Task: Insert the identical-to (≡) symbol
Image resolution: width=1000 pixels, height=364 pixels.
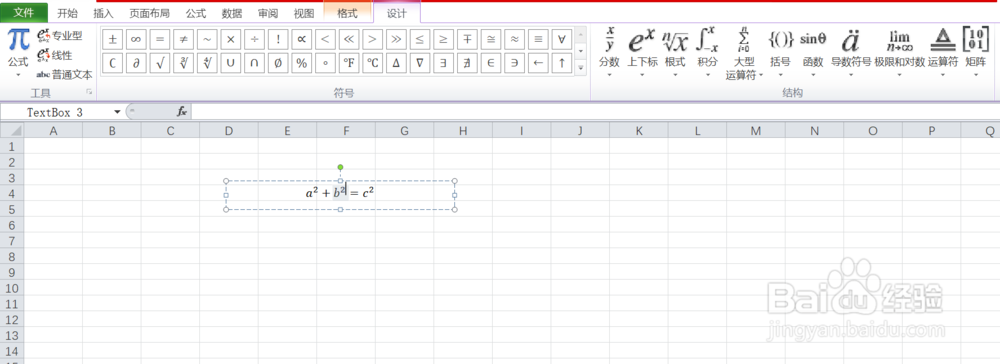Action: click(538, 39)
